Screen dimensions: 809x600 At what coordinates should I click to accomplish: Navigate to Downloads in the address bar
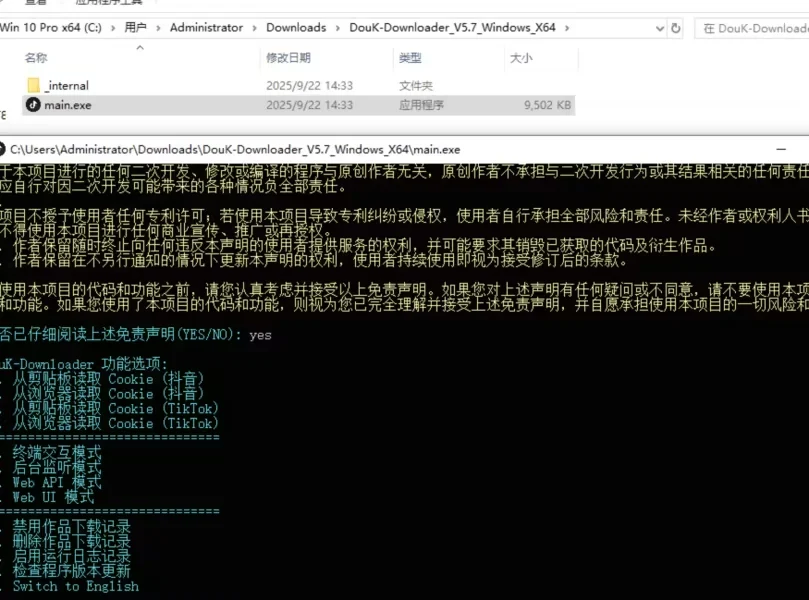[x=296, y=28]
